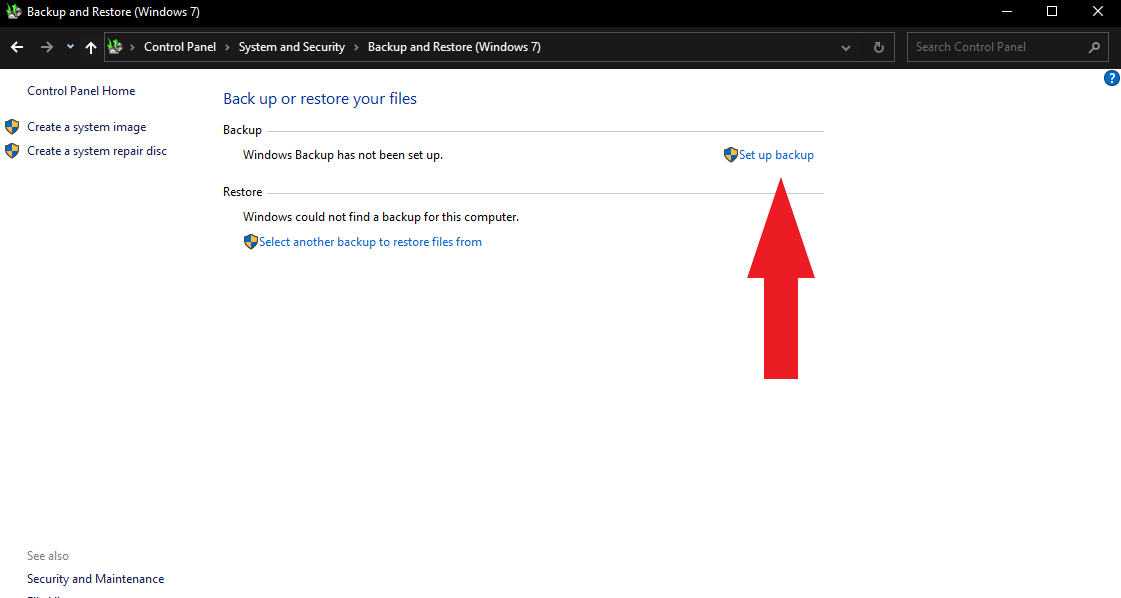Image resolution: width=1121 pixels, height=598 pixels.
Task: Open the Control Panel breadcrumb
Action: 179,47
